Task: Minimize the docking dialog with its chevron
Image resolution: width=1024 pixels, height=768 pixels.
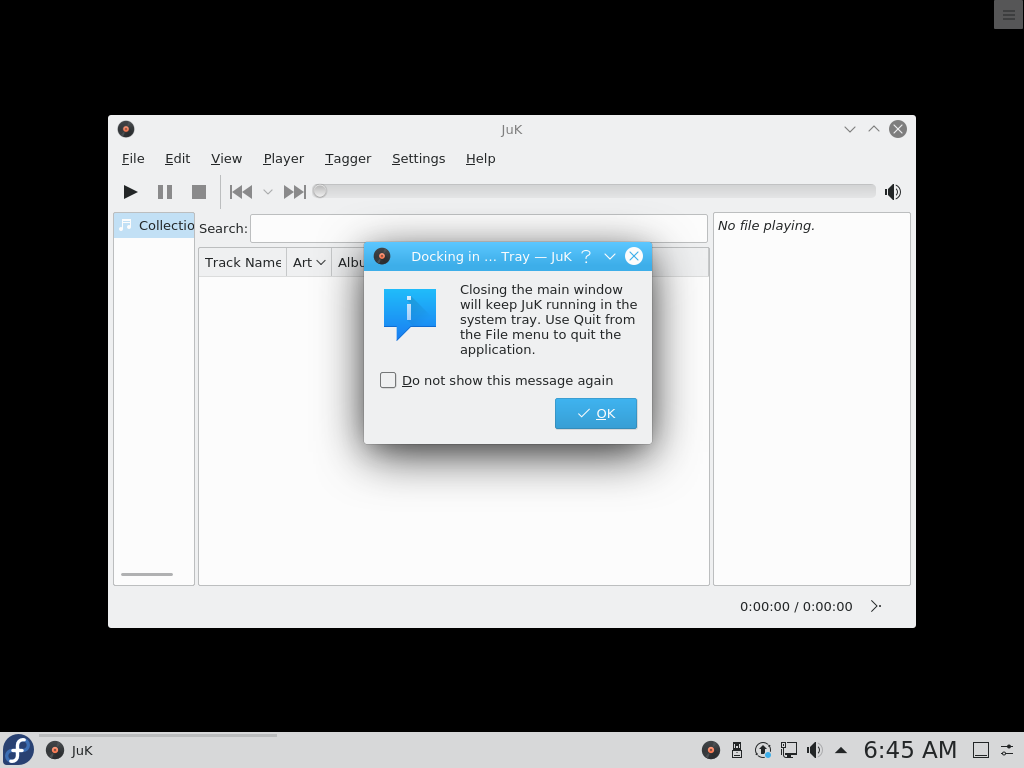Action: (610, 257)
